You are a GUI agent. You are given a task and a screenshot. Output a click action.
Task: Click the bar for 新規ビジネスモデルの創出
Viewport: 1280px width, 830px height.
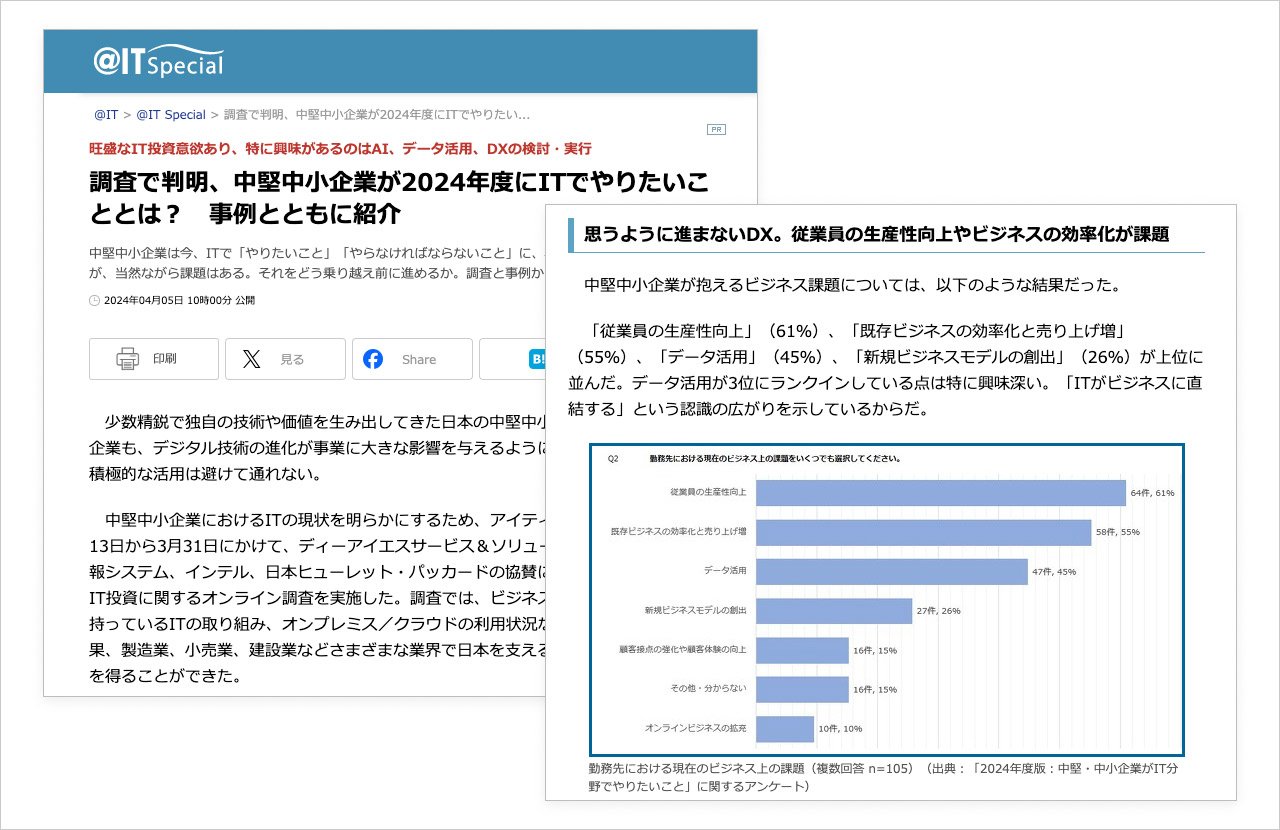coord(834,610)
